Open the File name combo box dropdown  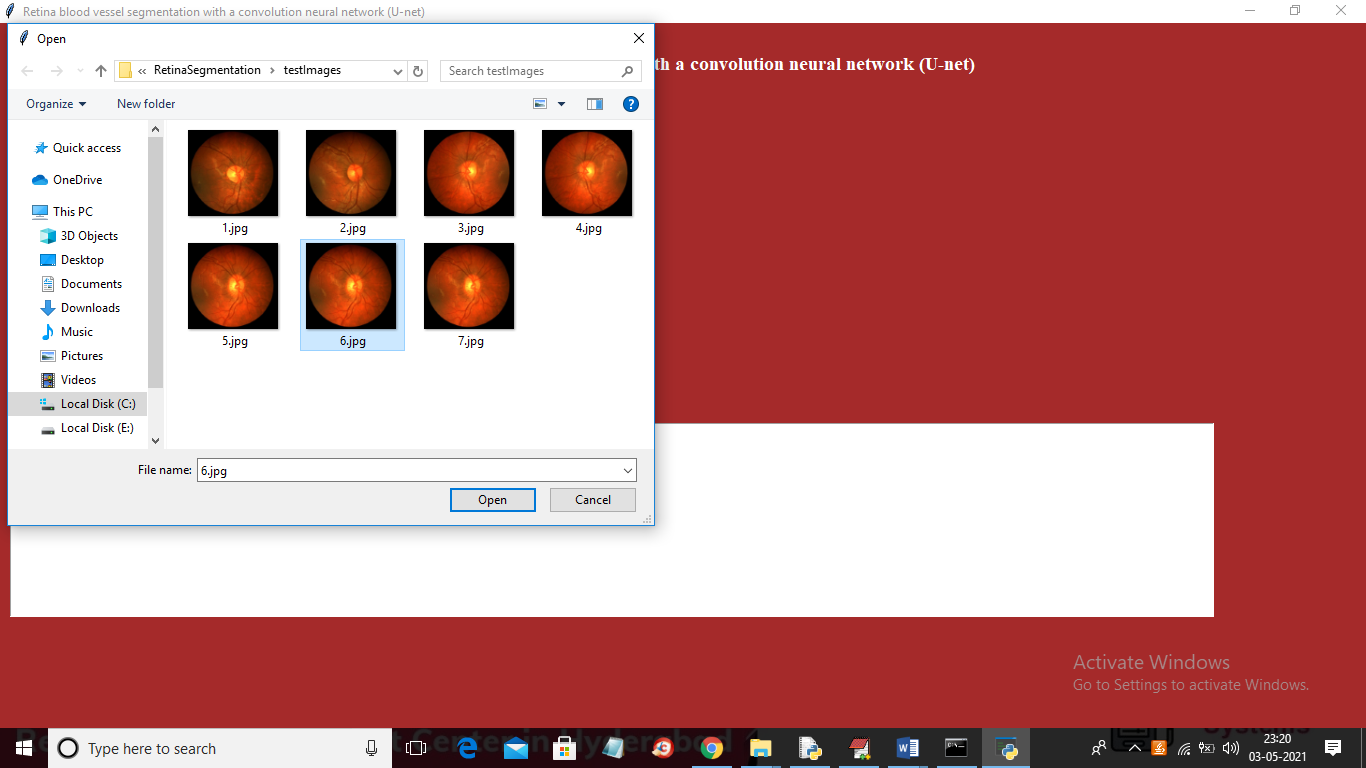click(628, 470)
